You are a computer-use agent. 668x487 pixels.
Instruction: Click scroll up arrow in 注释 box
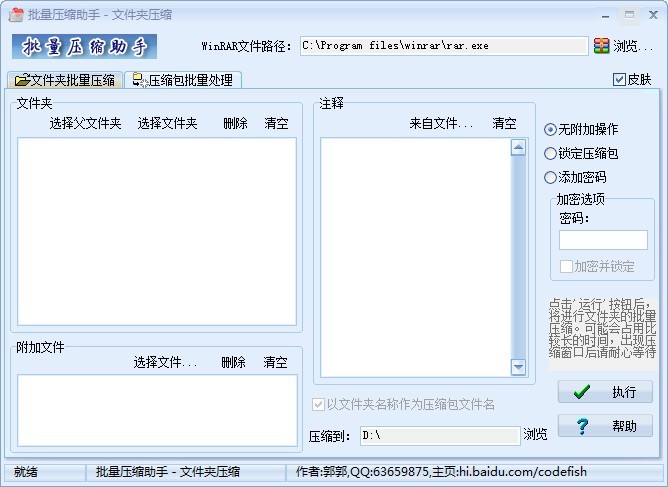(518, 148)
